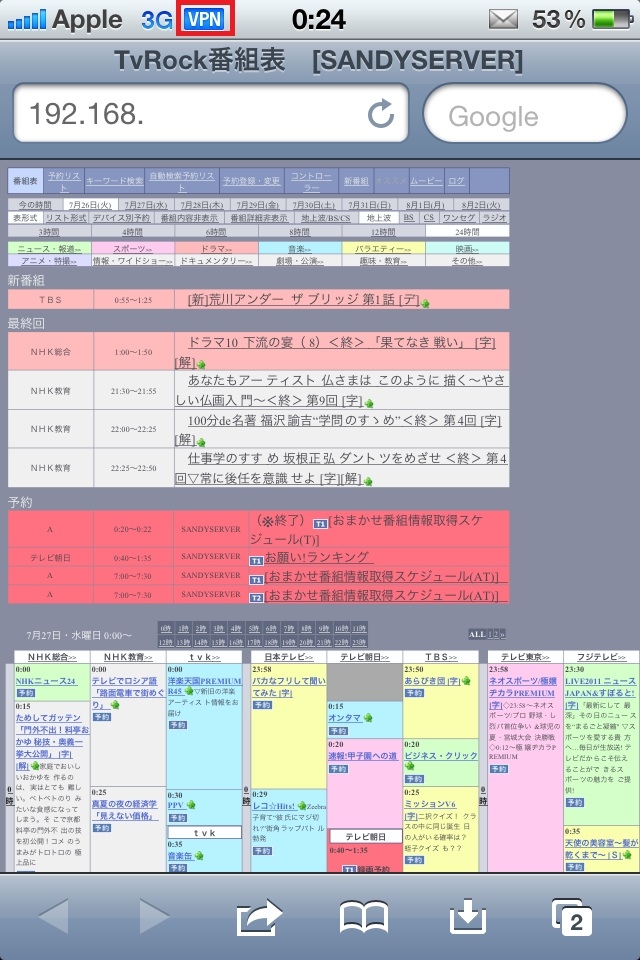The width and height of the screenshot is (640, 960).
Task: Open the share action icon
Action: point(258,917)
